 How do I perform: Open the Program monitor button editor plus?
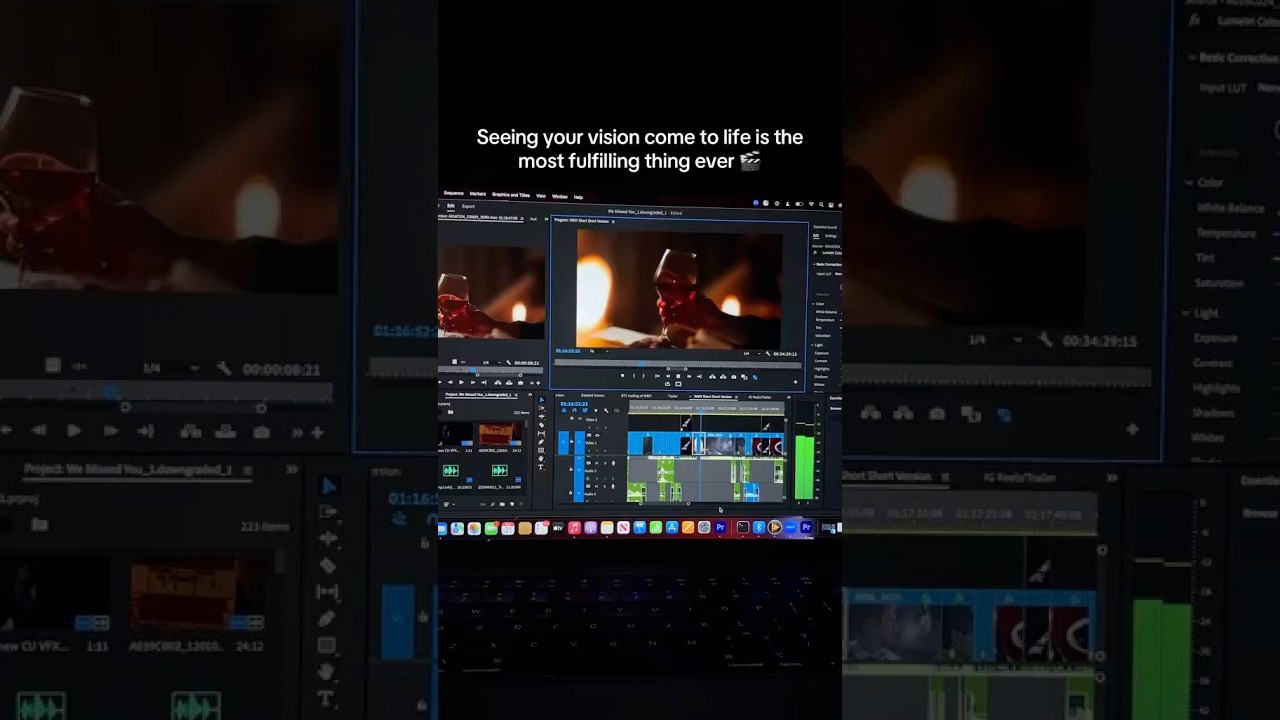coord(795,382)
